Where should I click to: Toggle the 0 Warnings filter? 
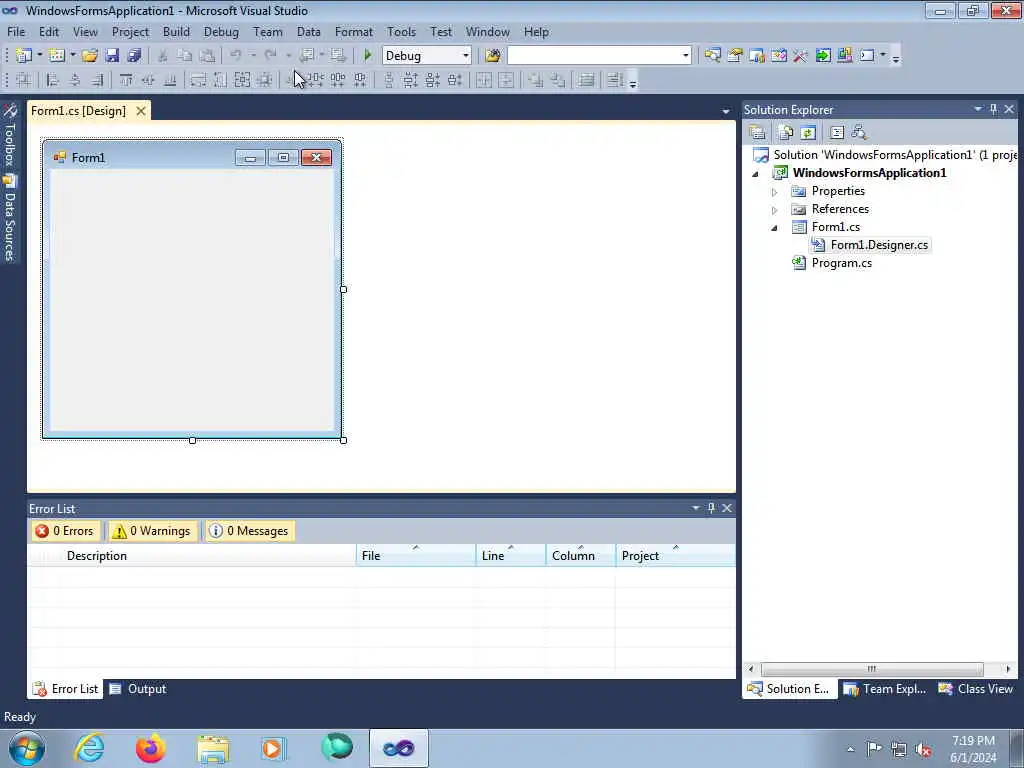152,531
